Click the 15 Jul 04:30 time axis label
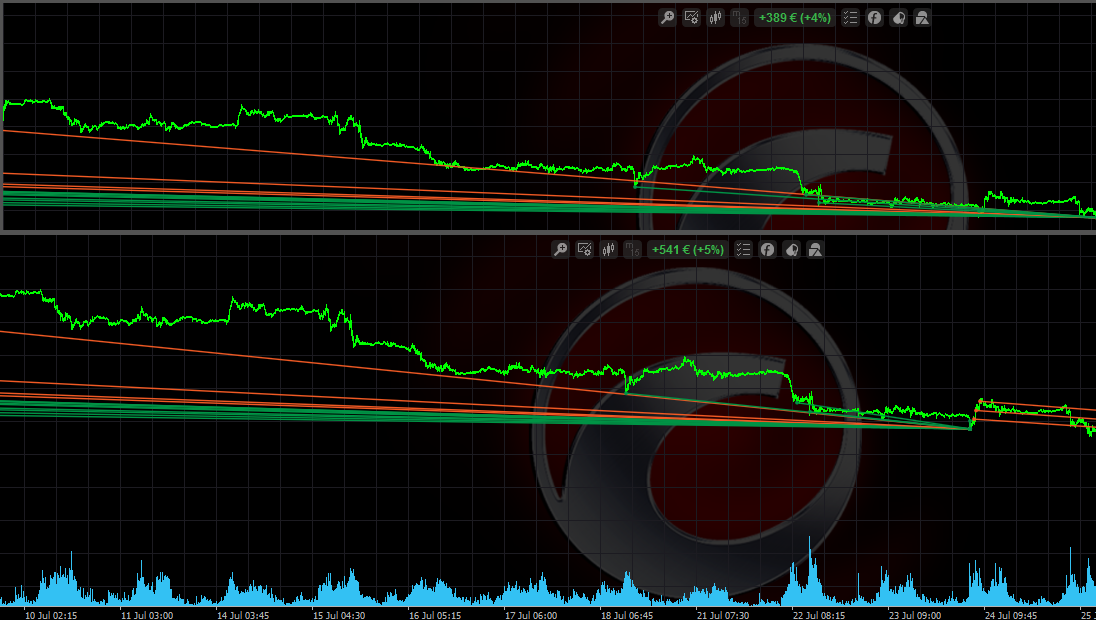 pyautogui.click(x=338, y=614)
